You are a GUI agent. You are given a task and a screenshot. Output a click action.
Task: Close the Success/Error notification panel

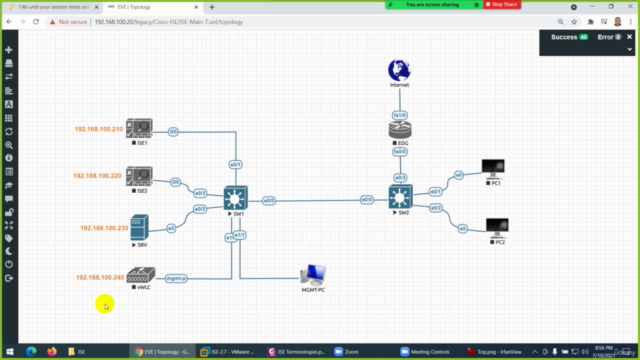pyautogui.click(x=629, y=37)
